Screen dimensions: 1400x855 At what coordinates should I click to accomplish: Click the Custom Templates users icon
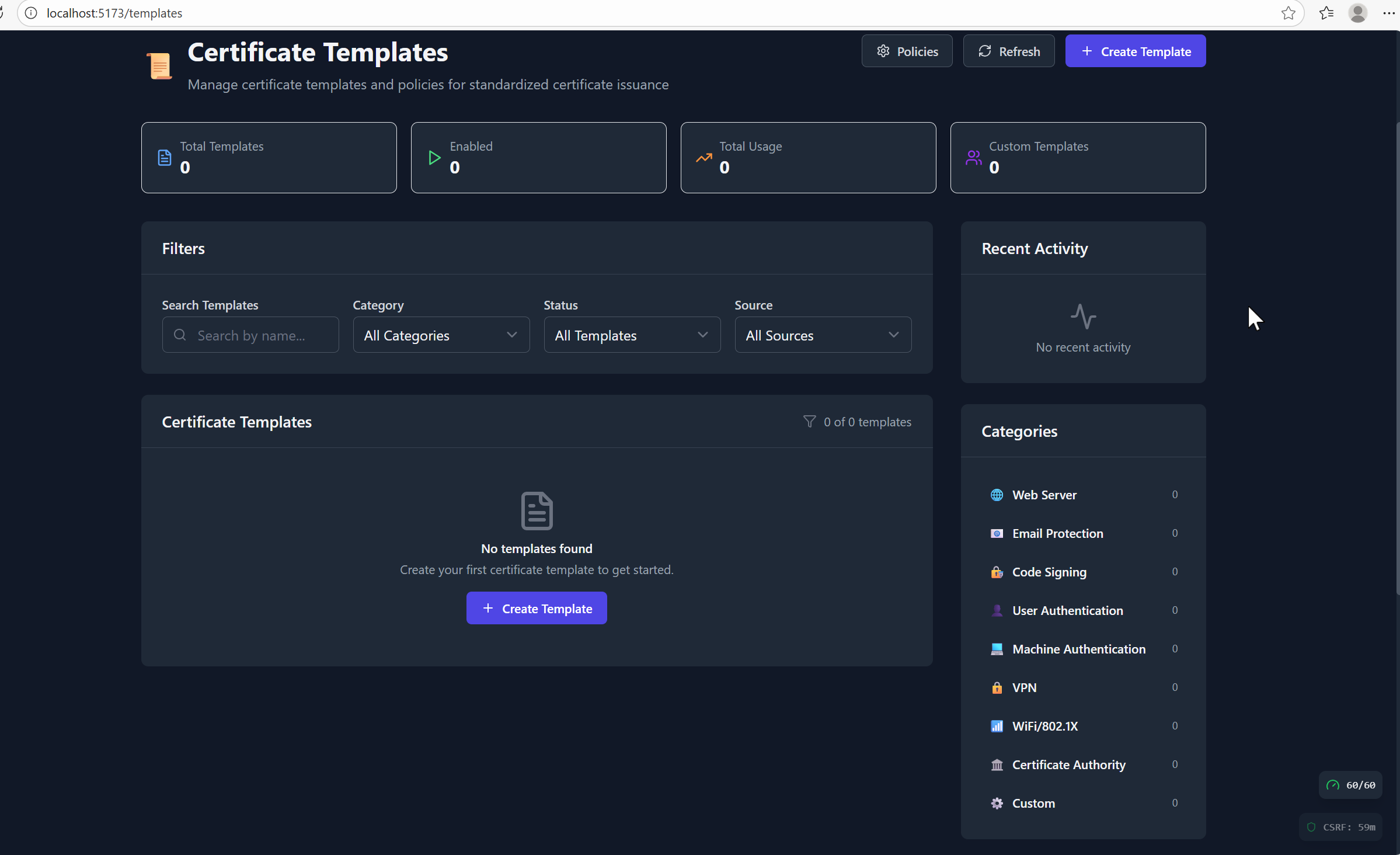(973, 158)
